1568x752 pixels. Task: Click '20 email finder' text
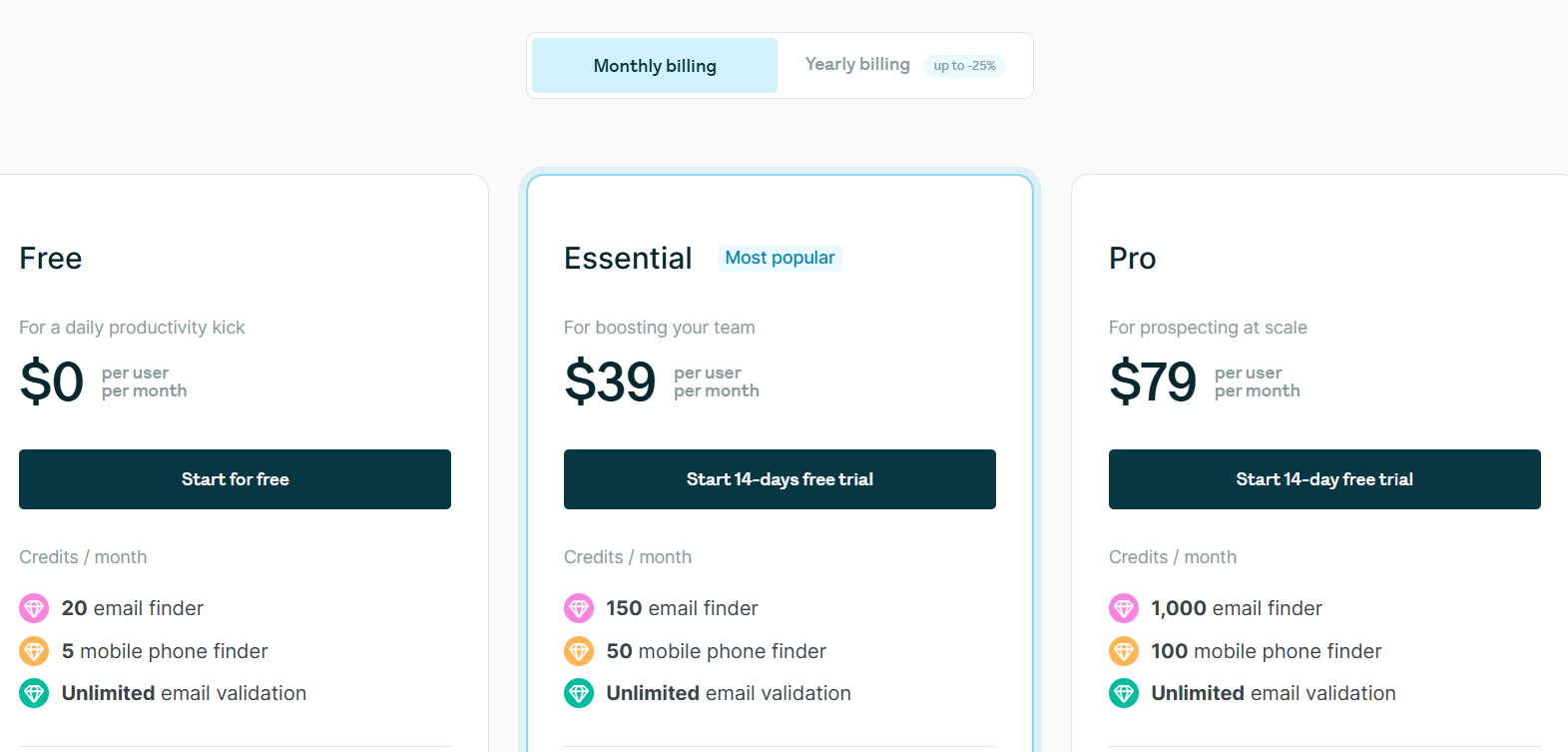click(x=133, y=608)
